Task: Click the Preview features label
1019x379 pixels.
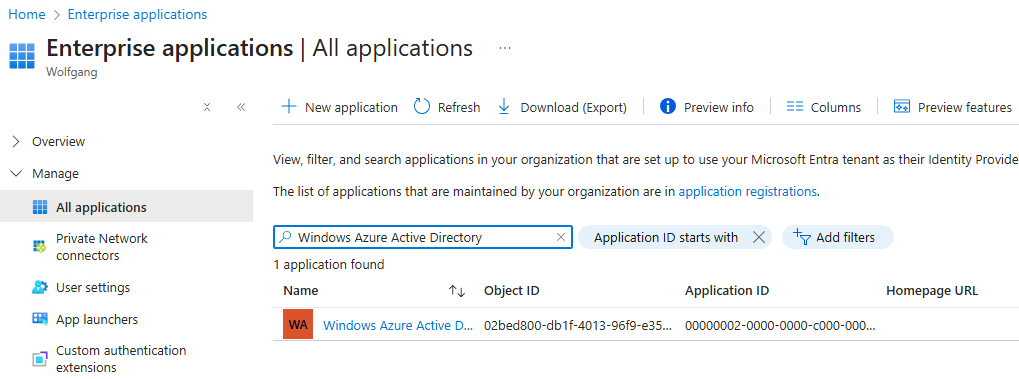Action: 964,107
